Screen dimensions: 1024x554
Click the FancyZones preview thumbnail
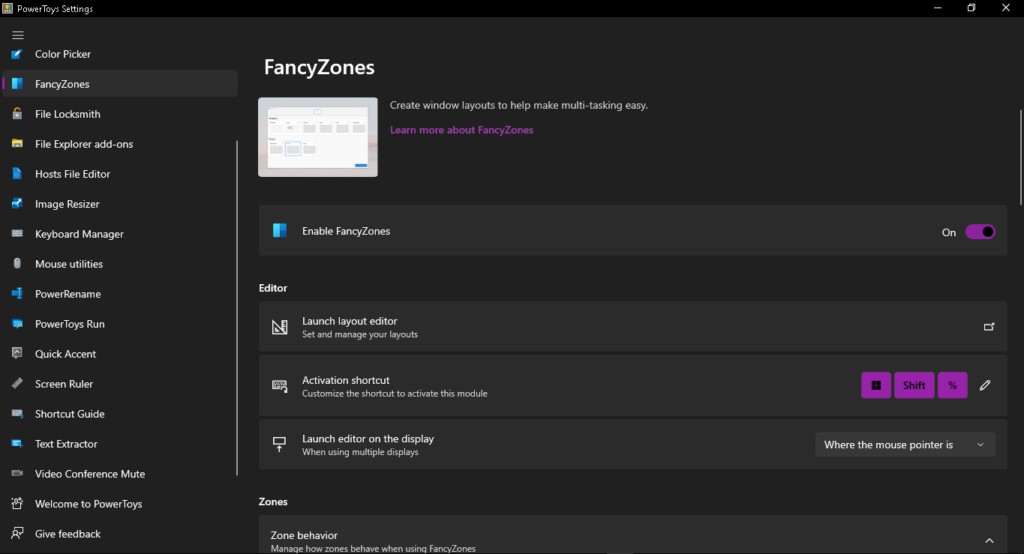click(x=318, y=137)
